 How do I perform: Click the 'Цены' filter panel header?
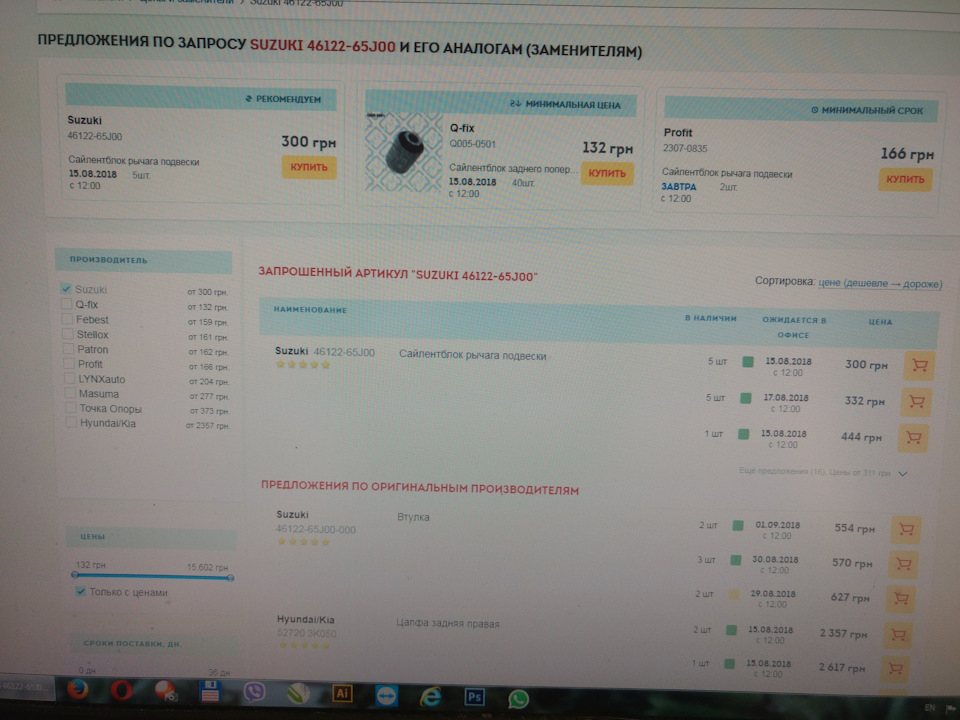[151, 537]
